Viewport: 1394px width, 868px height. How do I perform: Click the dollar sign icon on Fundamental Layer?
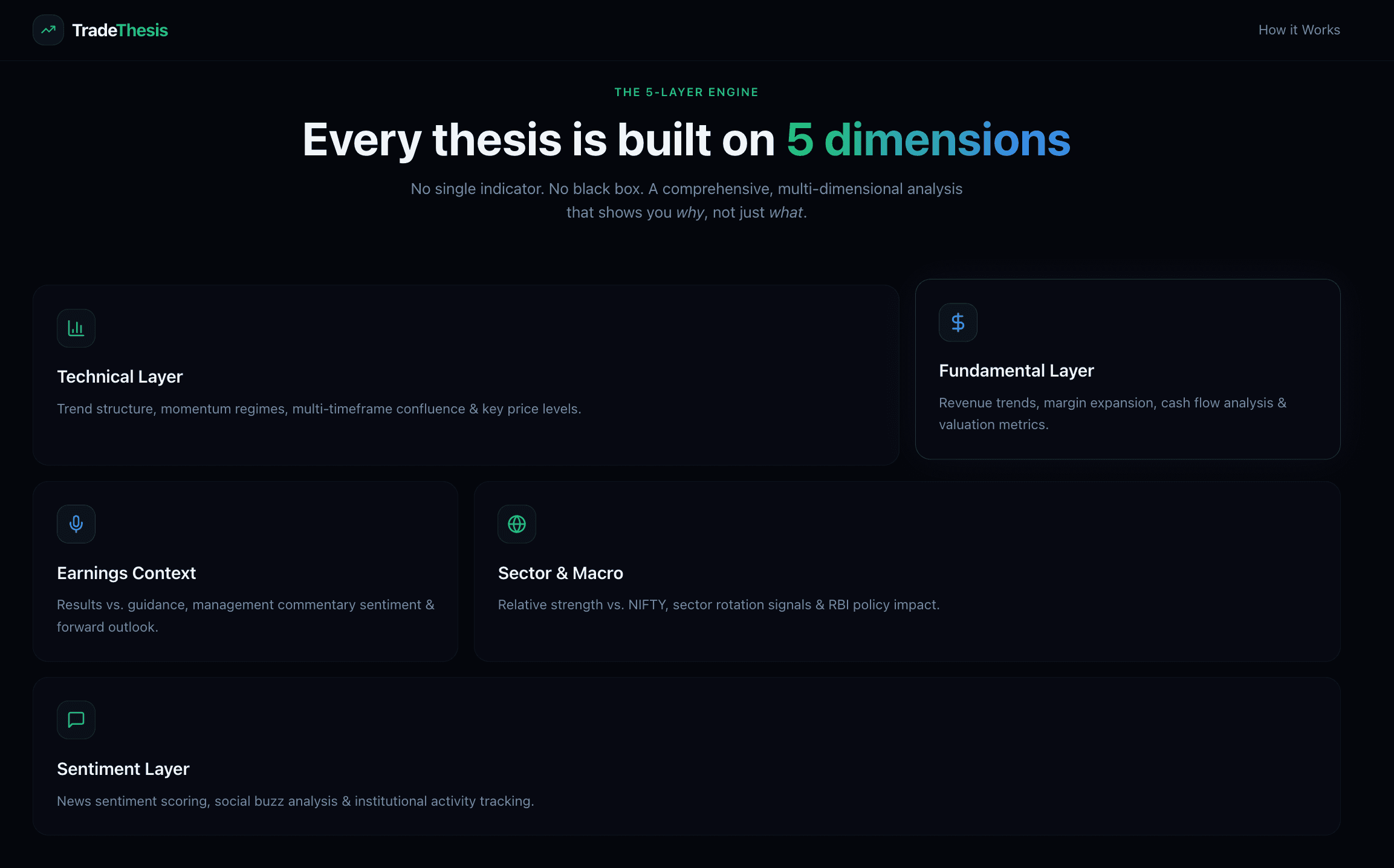pyautogui.click(x=958, y=322)
